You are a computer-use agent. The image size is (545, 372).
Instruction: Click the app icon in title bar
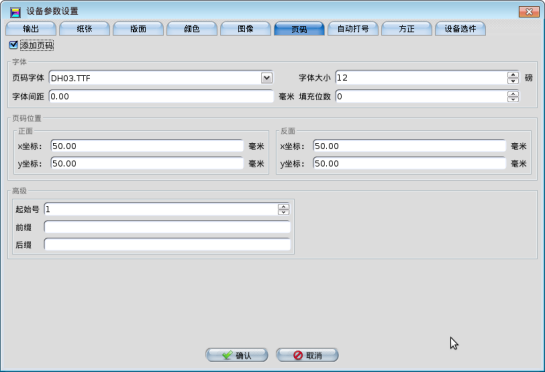15,12
